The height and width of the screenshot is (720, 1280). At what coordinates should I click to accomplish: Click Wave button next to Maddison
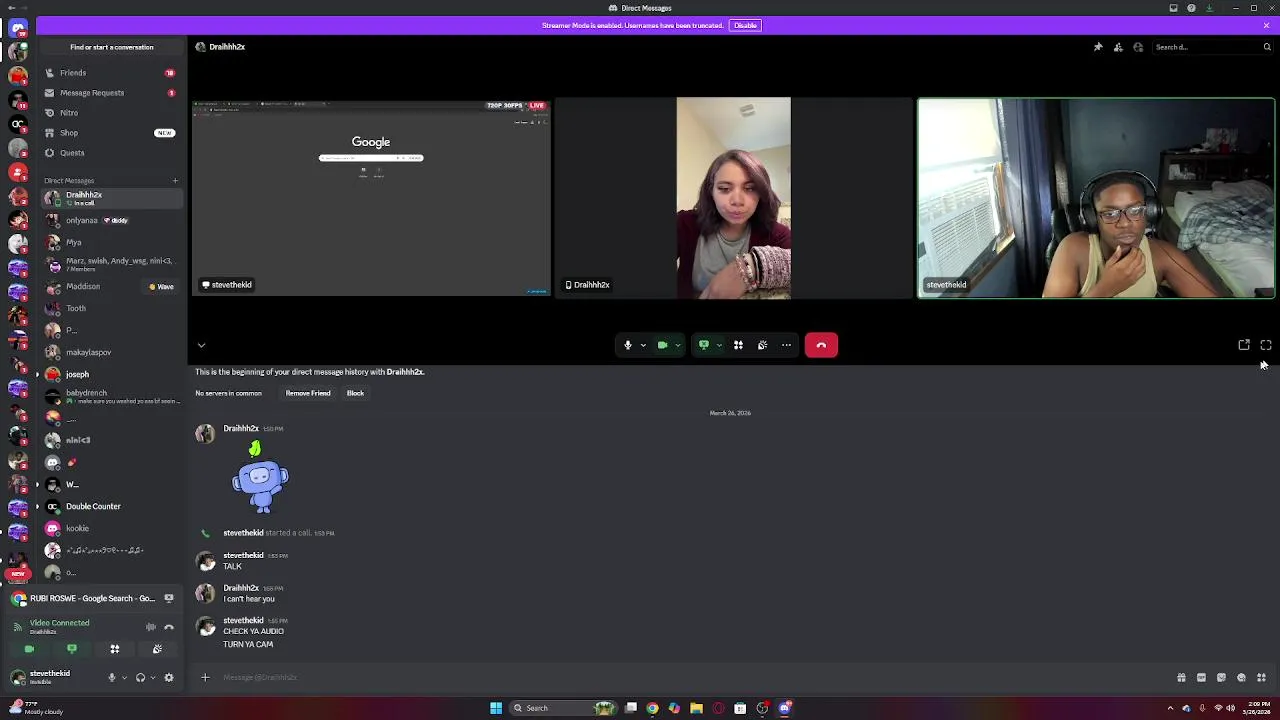pos(161,287)
